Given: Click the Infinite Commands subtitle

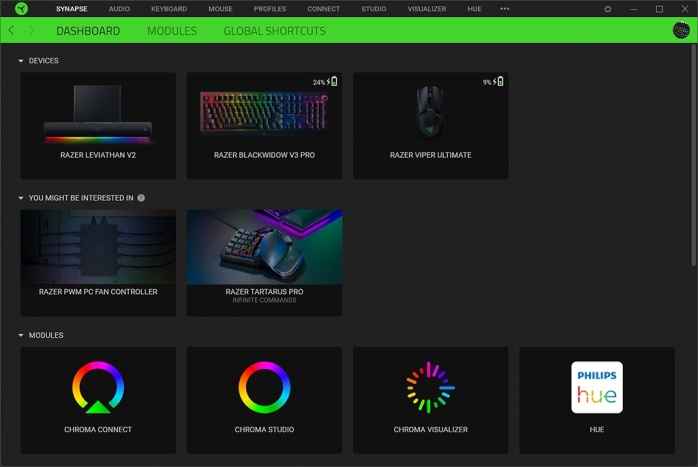Looking at the screenshot, I should [264, 300].
